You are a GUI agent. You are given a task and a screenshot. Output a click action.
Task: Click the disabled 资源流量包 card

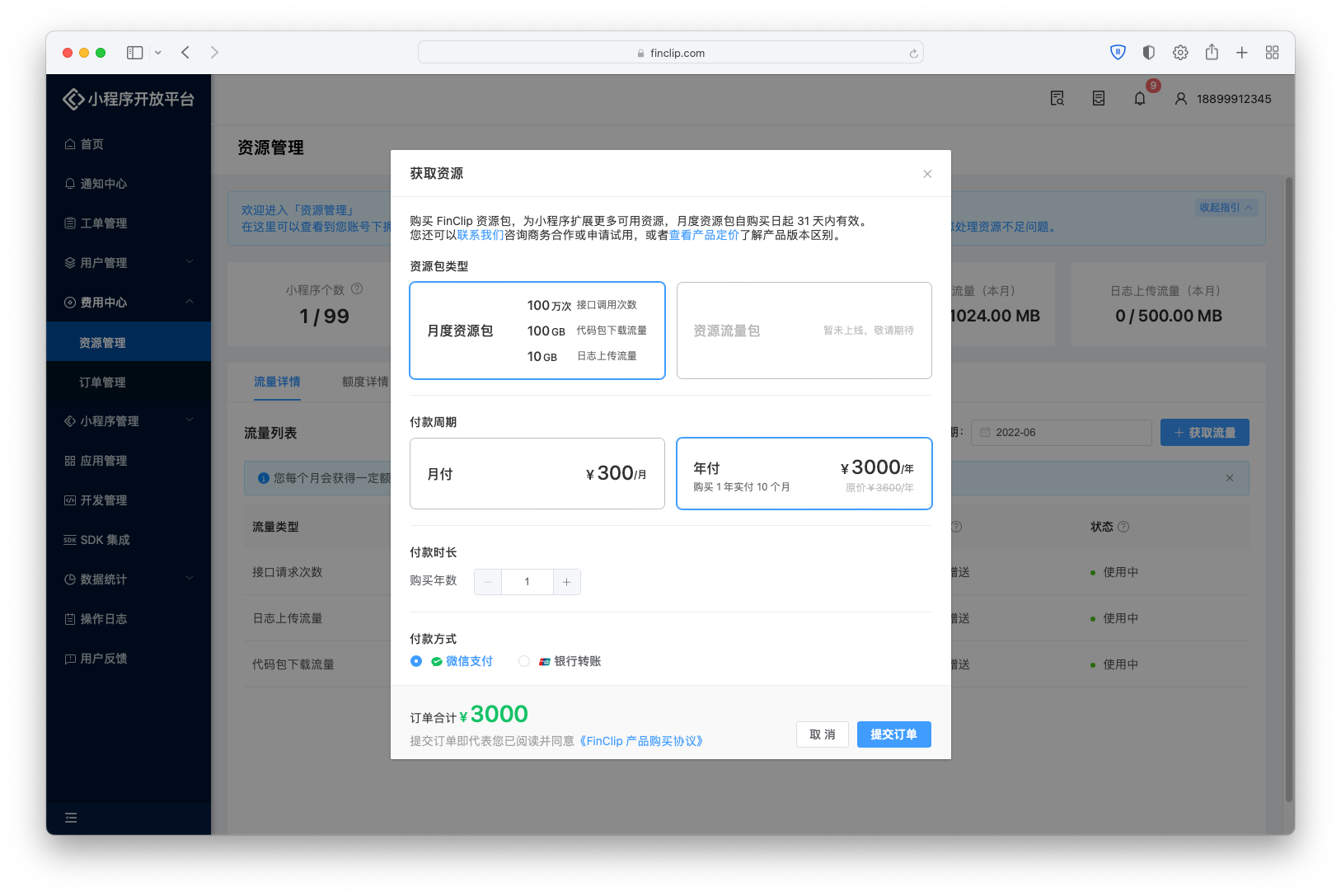(804, 331)
